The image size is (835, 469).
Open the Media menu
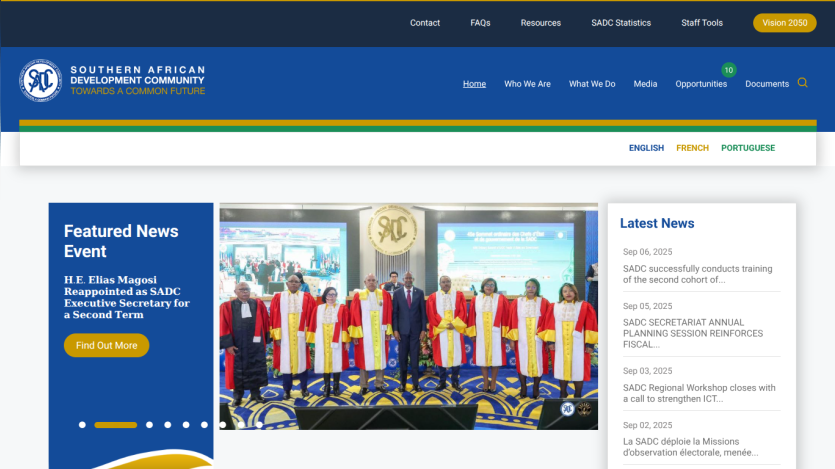(645, 84)
